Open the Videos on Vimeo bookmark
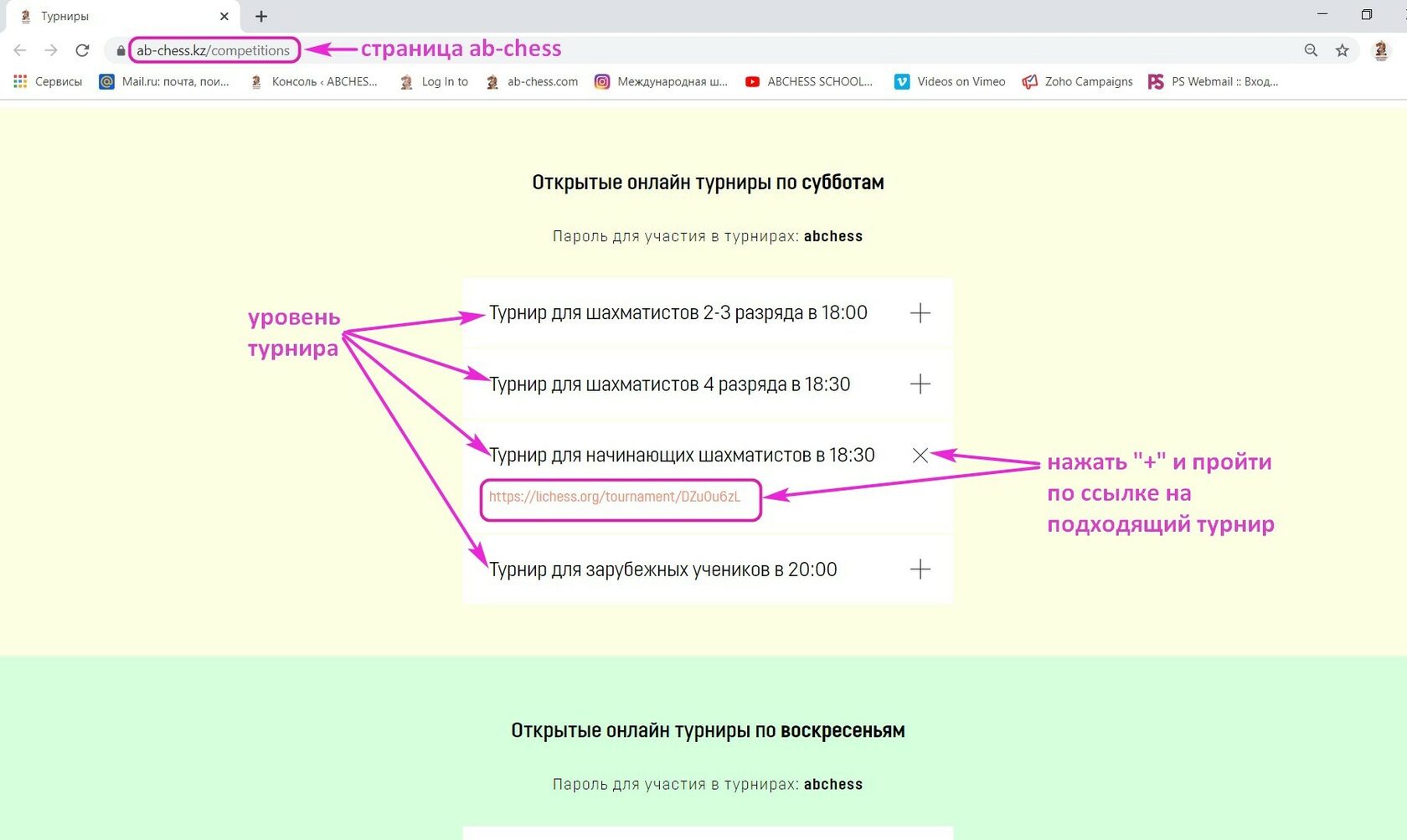The width and height of the screenshot is (1407, 840). (950, 81)
